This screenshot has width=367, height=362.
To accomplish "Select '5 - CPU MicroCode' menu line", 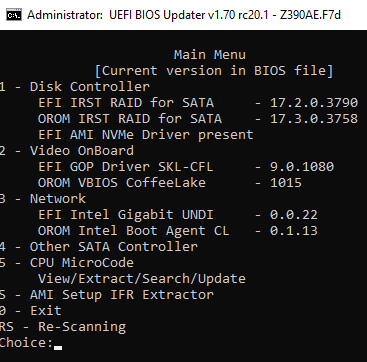I will pyautogui.click(x=67, y=263).
